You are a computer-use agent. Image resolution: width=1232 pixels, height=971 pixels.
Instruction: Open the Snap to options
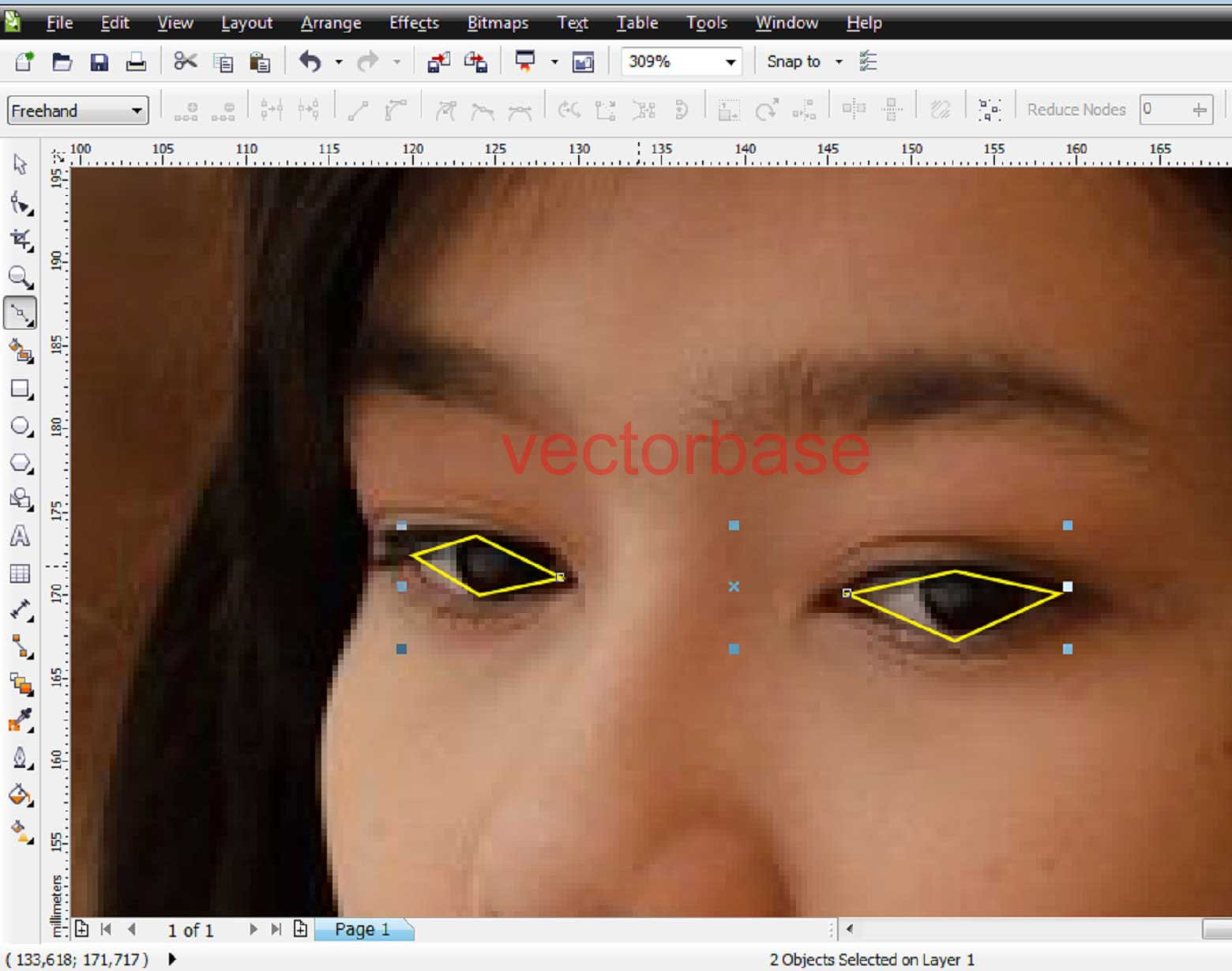(x=802, y=61)
